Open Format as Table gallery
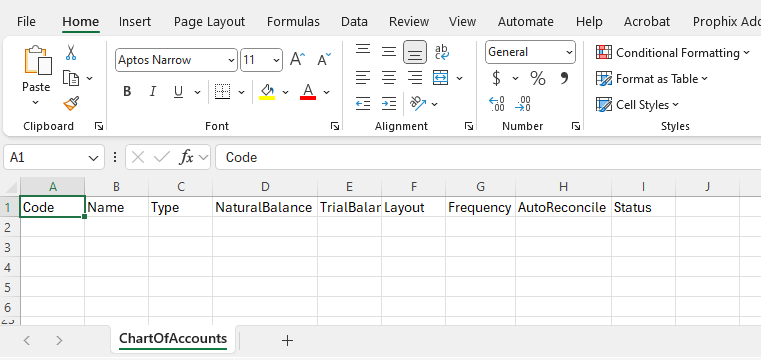This screenshot has width=761, height=360. click(x=652, y=79)
